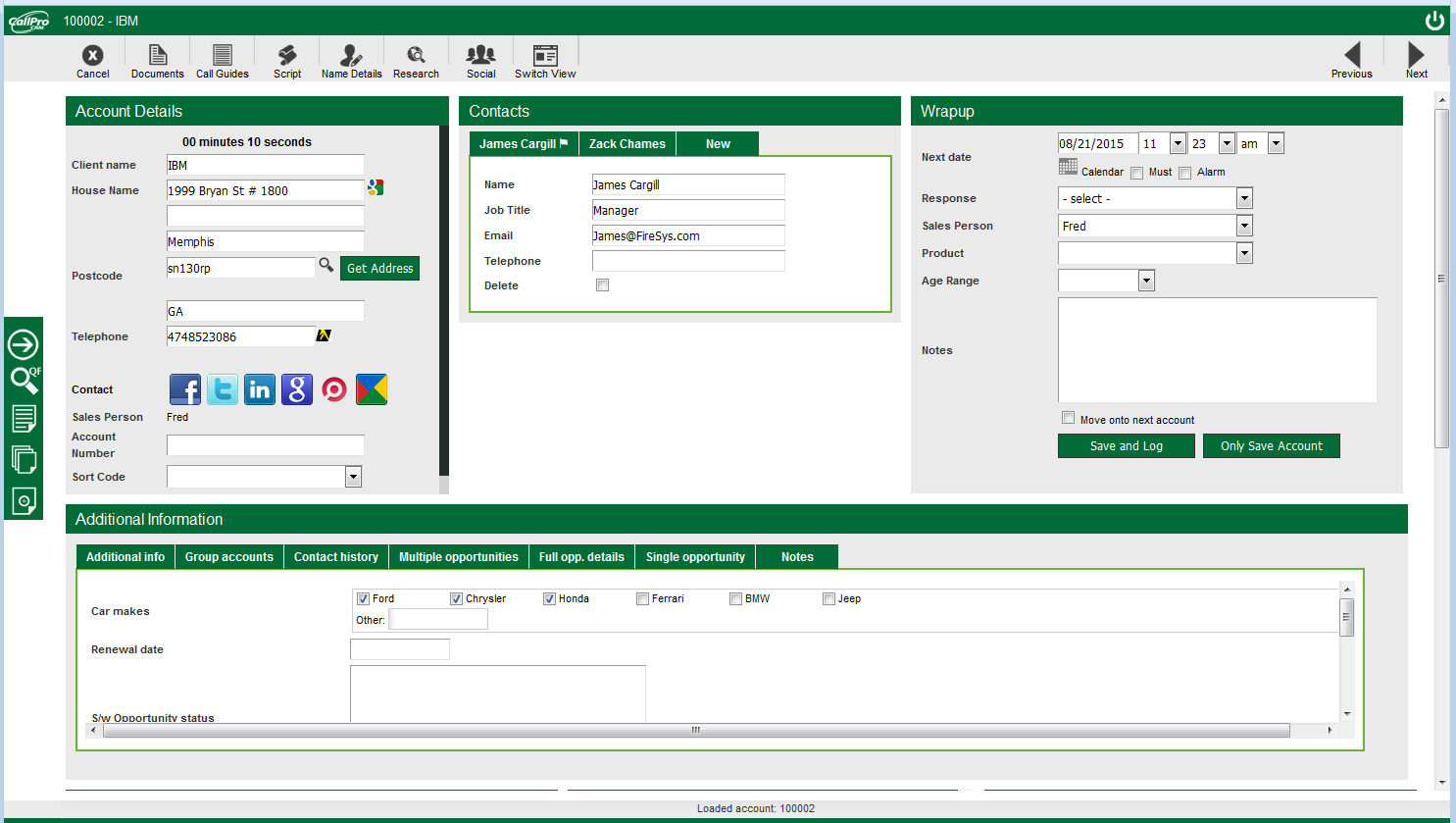Select the James Cargill contact tab
Image resolution: width=1456 pixels, height=823 pixels.
tap(524, 144)
